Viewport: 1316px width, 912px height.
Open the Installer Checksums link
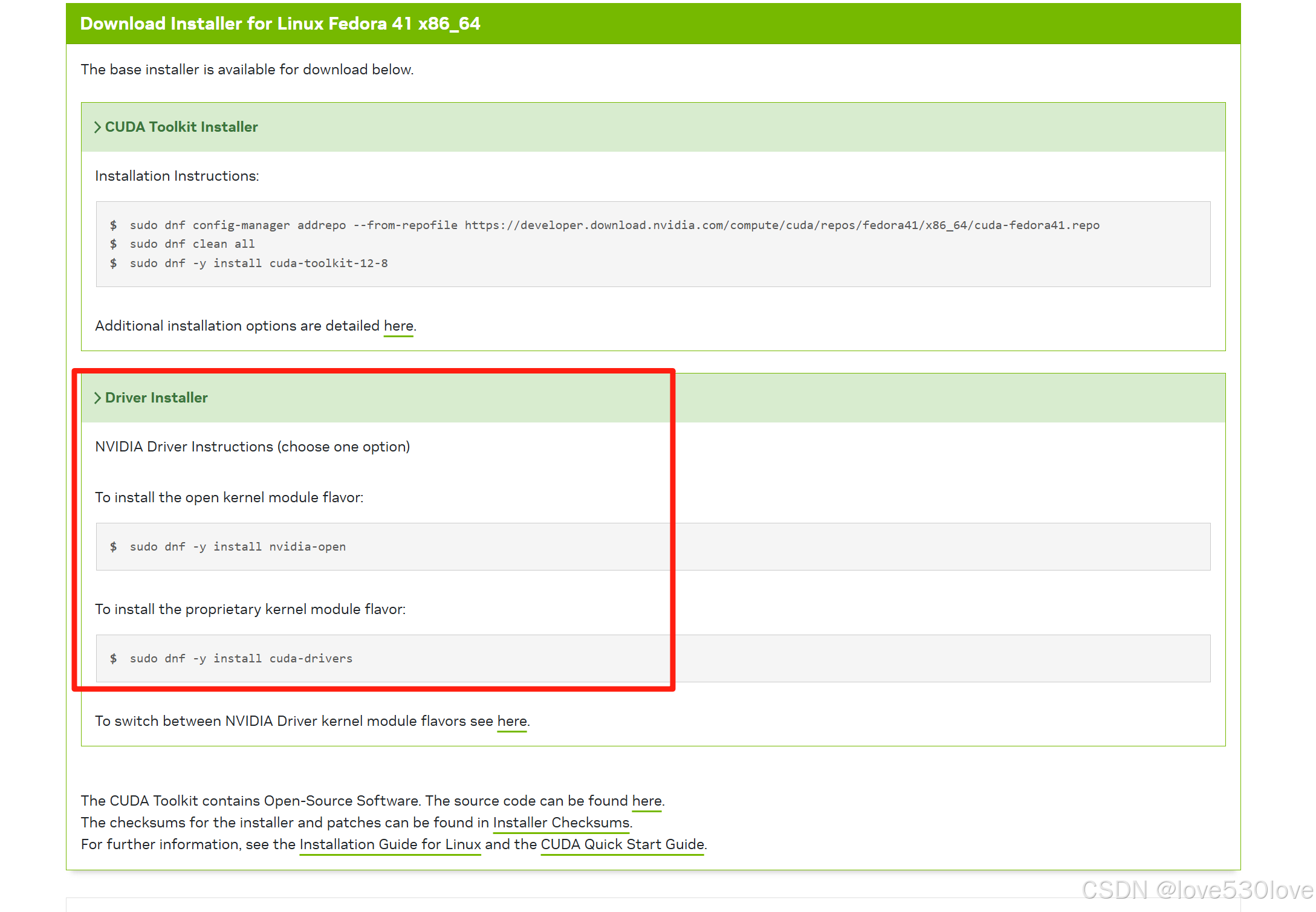[561, 823]
